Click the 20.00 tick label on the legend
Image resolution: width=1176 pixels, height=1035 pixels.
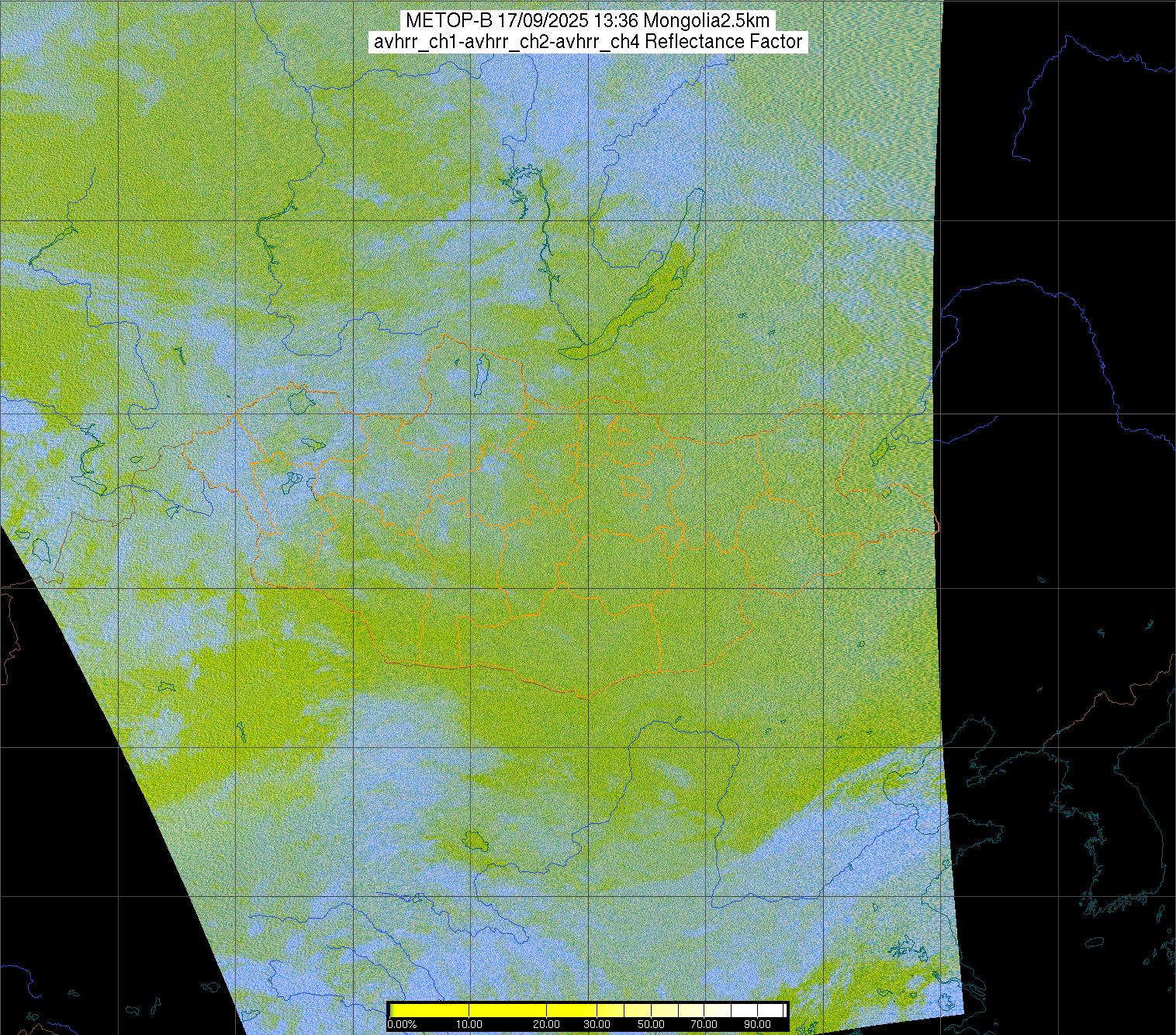pos(547,1025)
